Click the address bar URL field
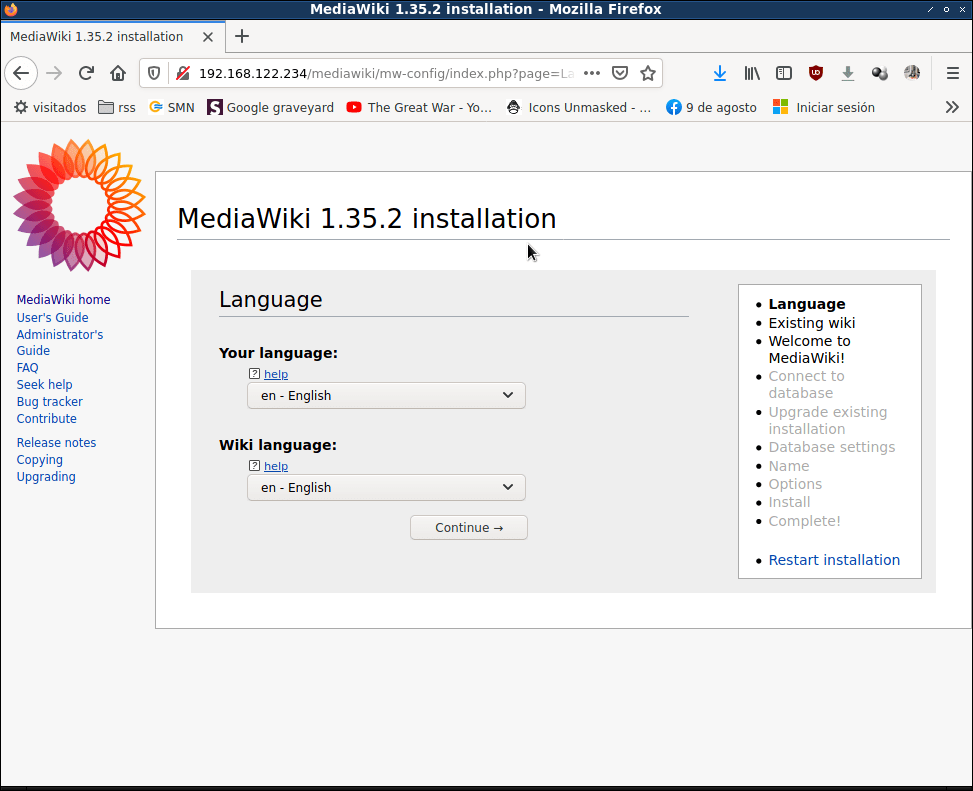The image size is (973, 791). [386, 73]
